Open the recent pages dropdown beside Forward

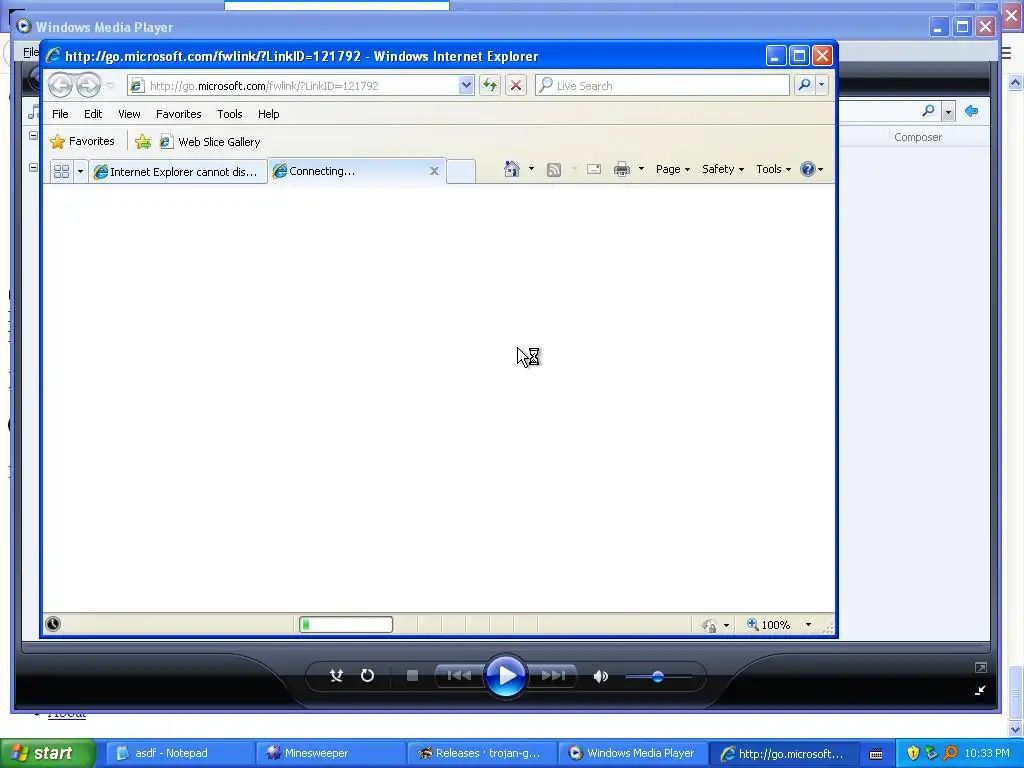(x=110, y=86)
